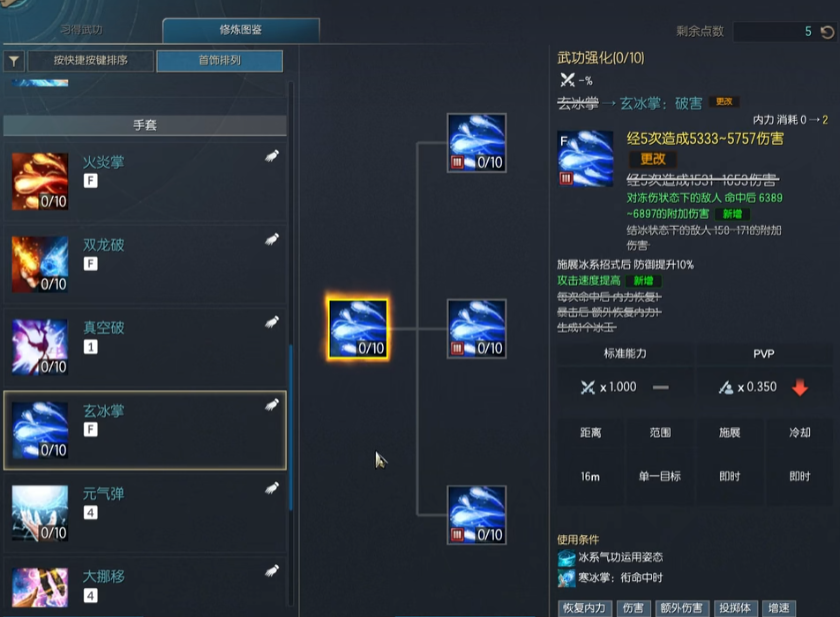Toggle the feather mark on 玄冰掌
840x617 pixels.
[x=272, y=405]
